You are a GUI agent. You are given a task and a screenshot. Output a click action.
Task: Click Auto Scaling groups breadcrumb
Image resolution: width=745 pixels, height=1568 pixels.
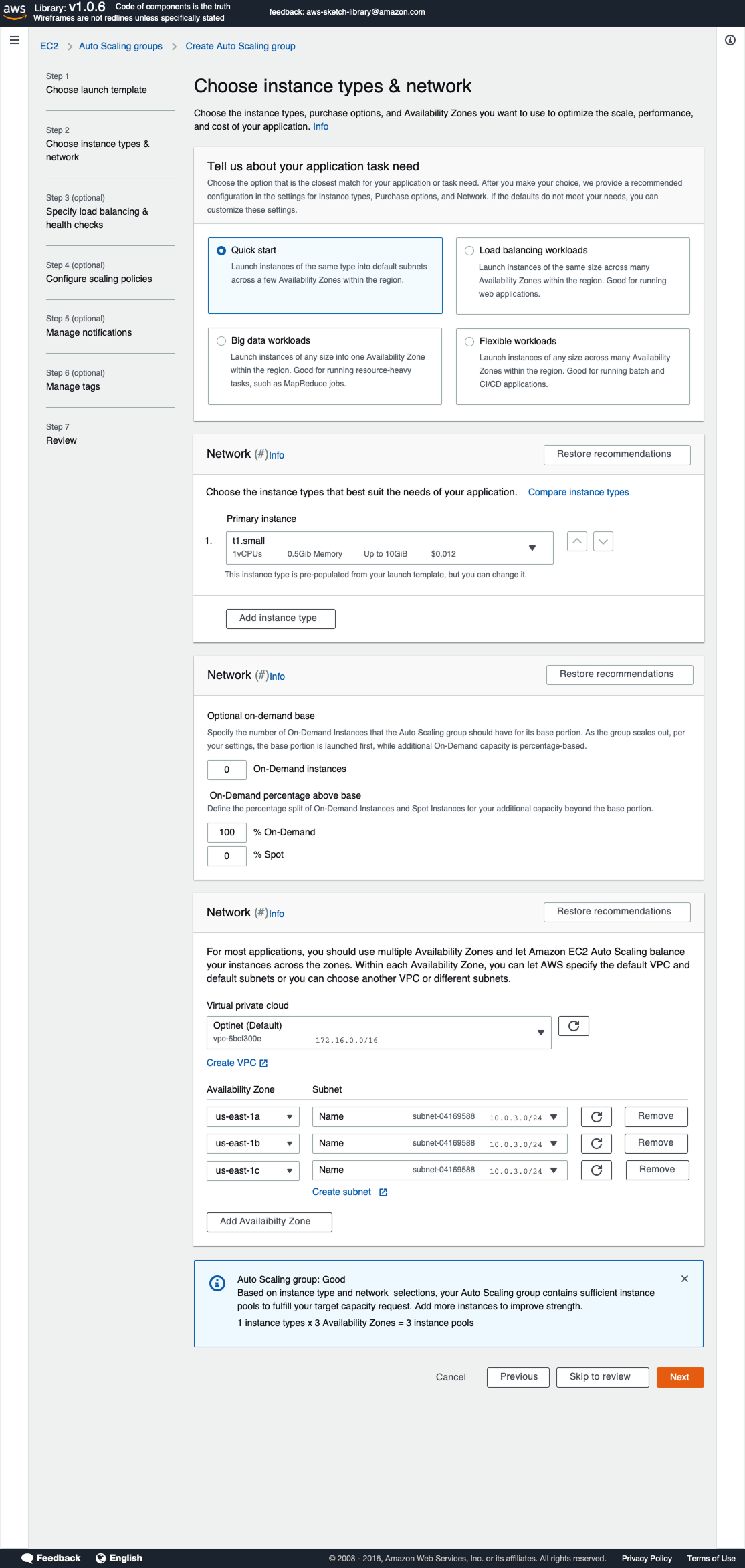pos(120,46)
